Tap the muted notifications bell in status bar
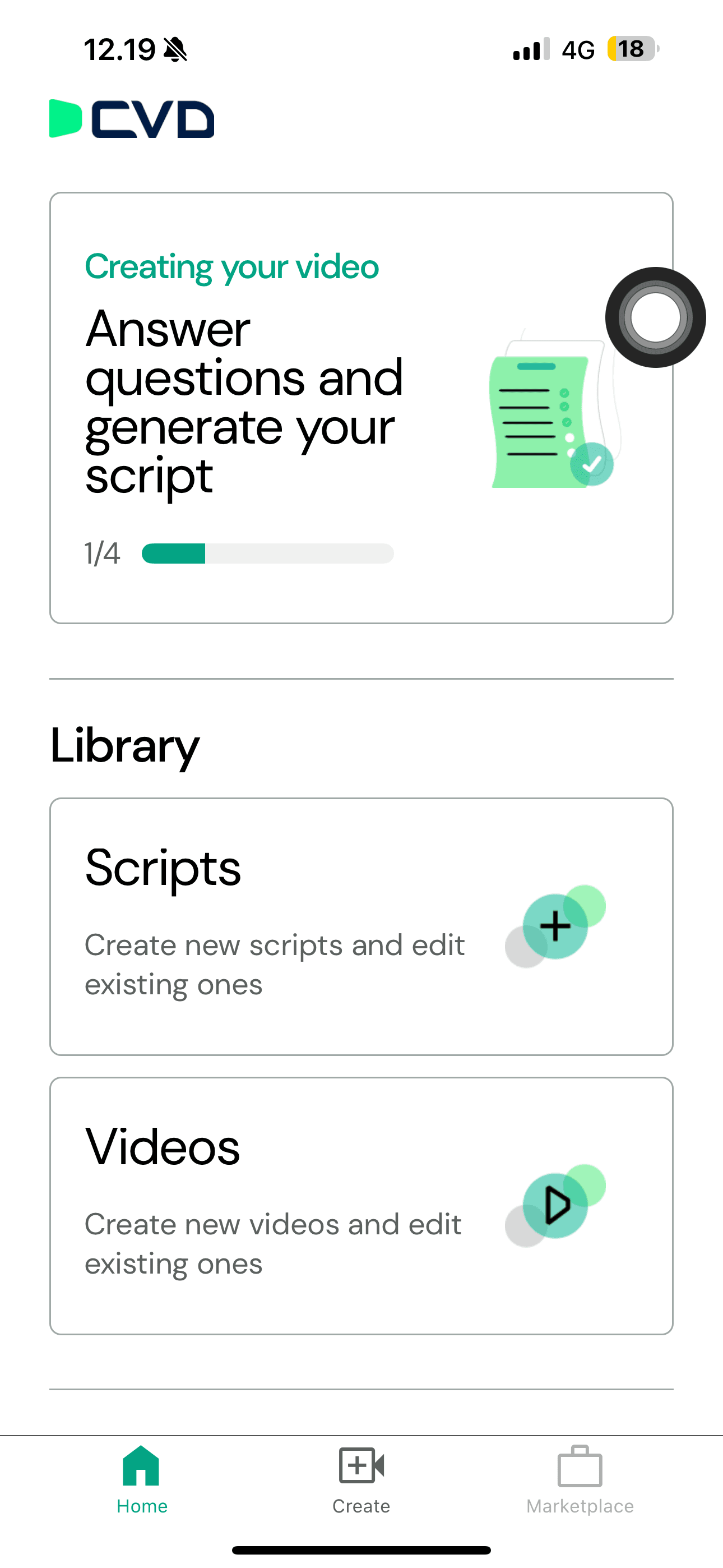This screenshot has height=1568, width=723. pyautogui.click(x=175, y=49)
